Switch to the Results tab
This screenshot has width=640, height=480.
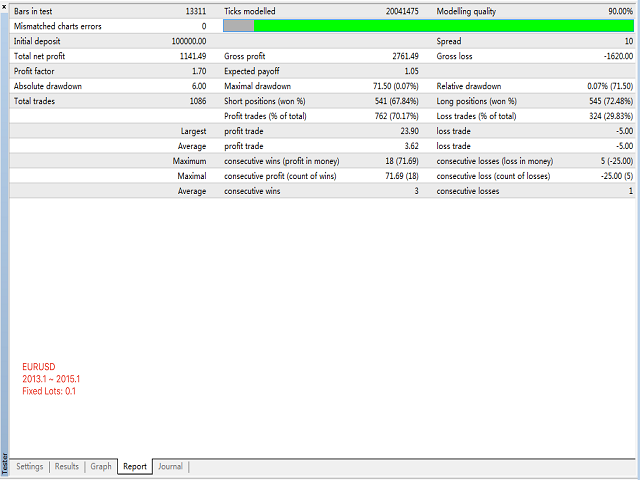coord(67,466)
